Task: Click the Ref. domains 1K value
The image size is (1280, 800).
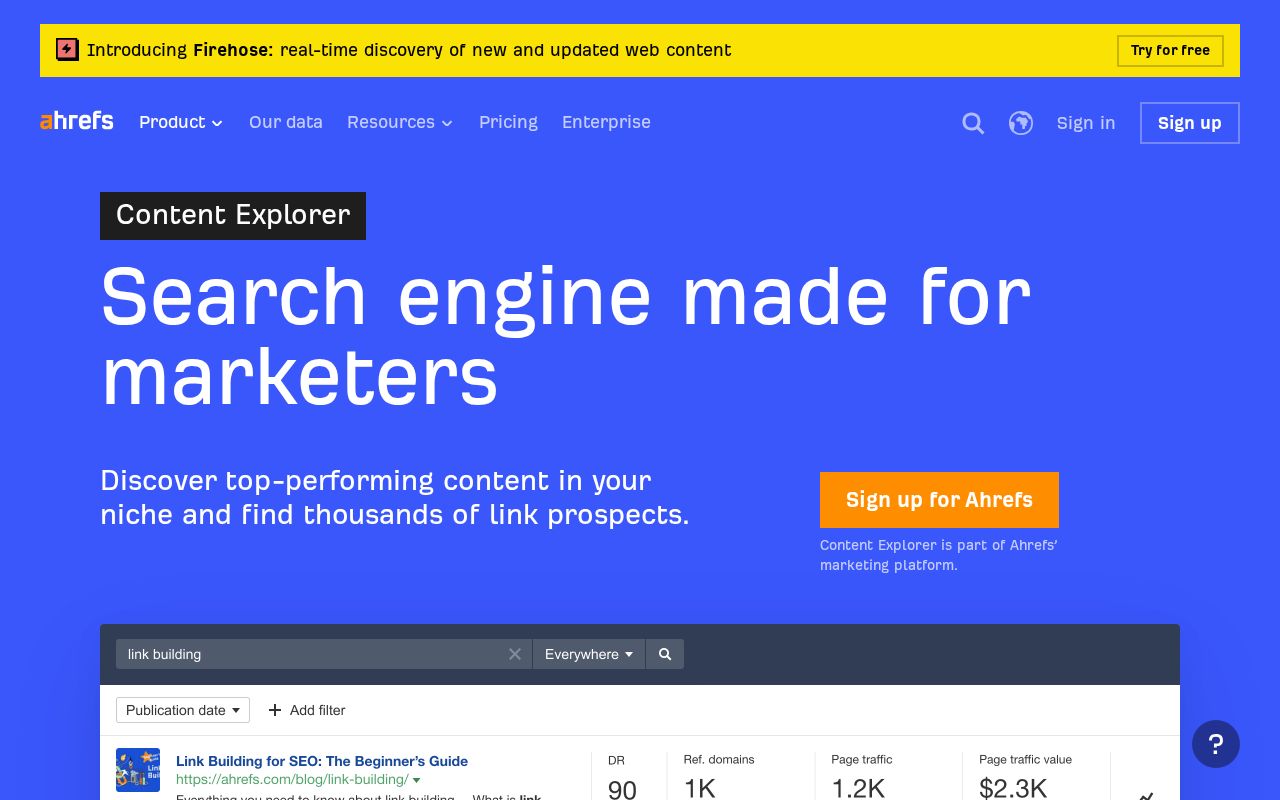Action: 700,788
